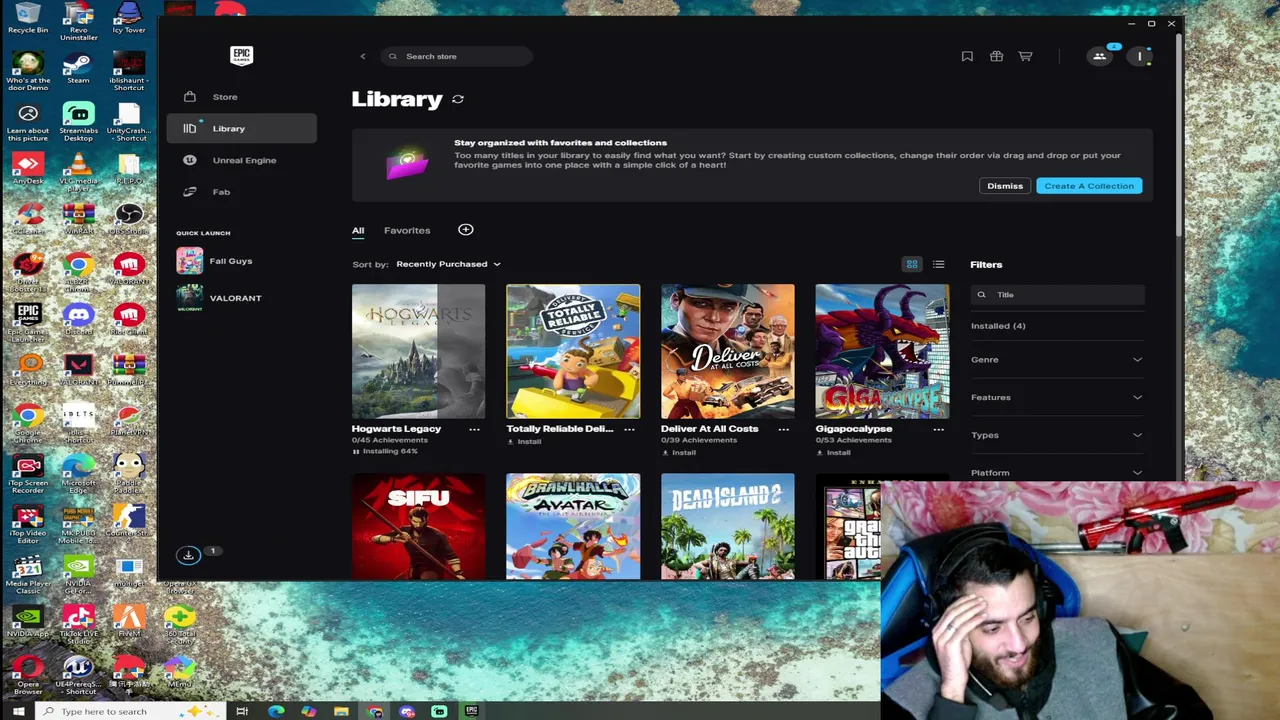
Task: Expand the Platform filter
Action: tap(1057, 472)
